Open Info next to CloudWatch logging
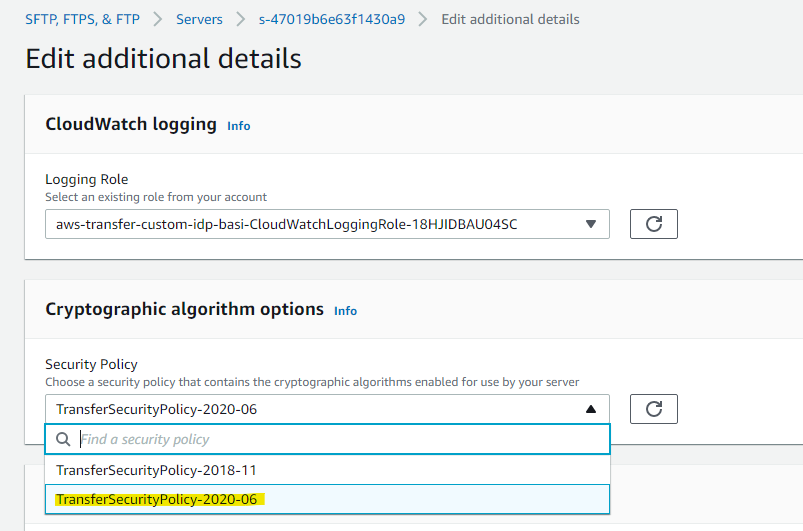The image size is (803, 531). [x=239, y=126]
